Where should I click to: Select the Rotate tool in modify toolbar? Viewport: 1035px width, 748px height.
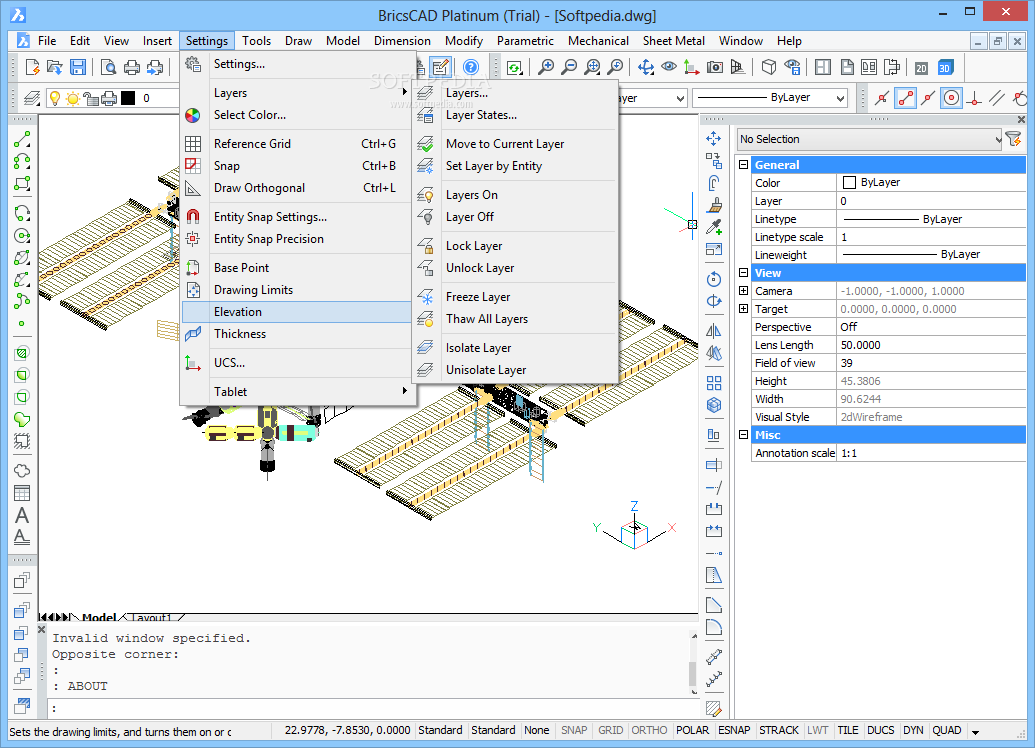tap(714, 279)
